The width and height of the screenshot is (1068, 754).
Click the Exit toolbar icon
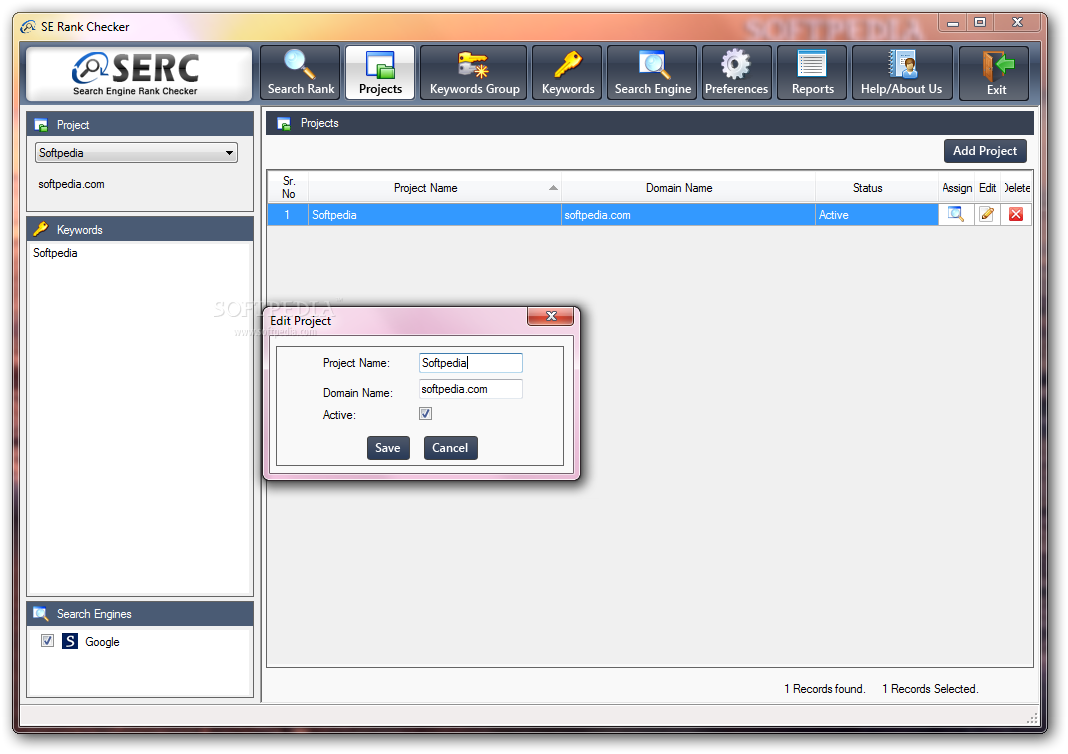994,73
